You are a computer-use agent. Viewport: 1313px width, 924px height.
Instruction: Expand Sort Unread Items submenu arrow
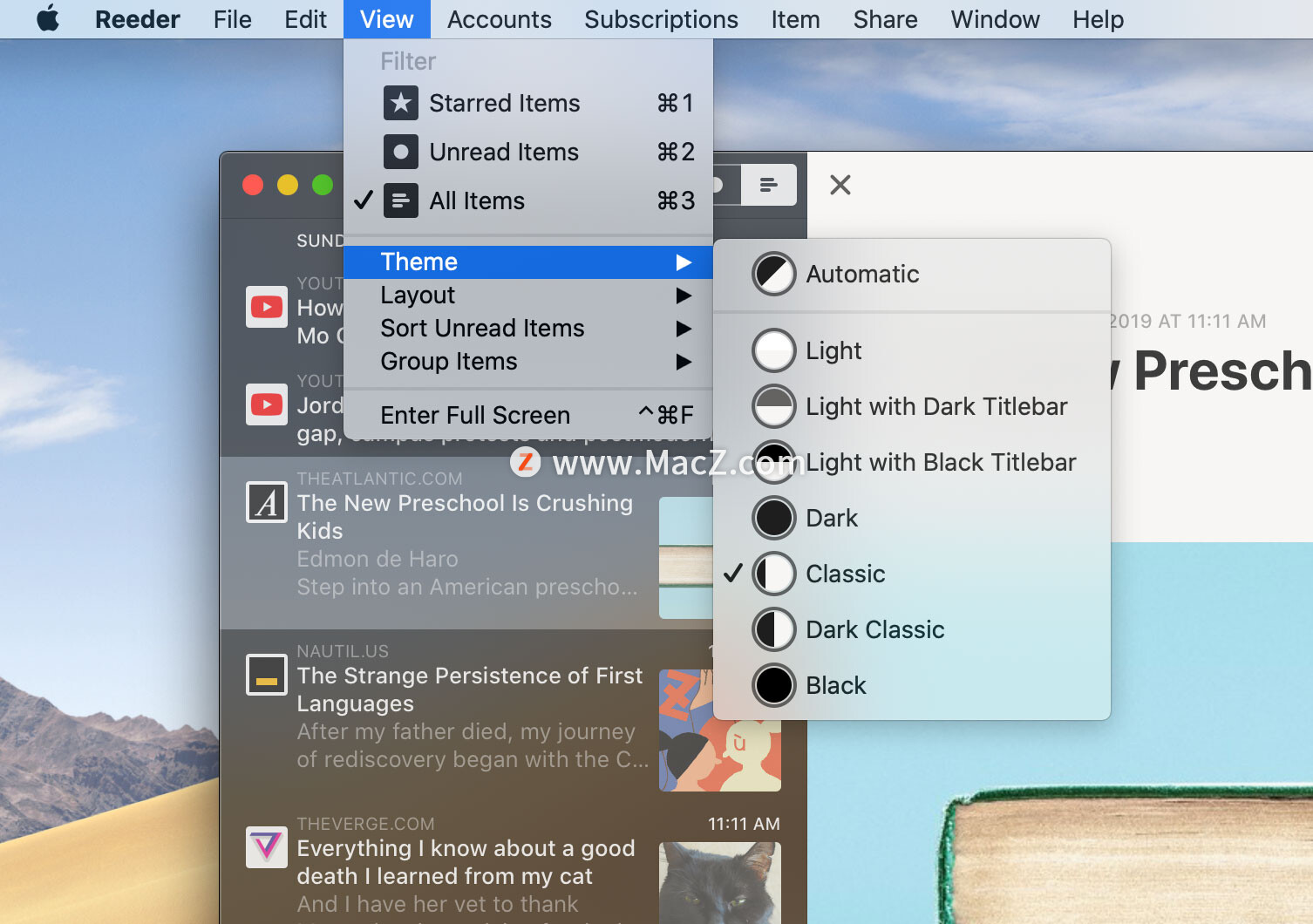pyautogui.click(x=684, y=329)
